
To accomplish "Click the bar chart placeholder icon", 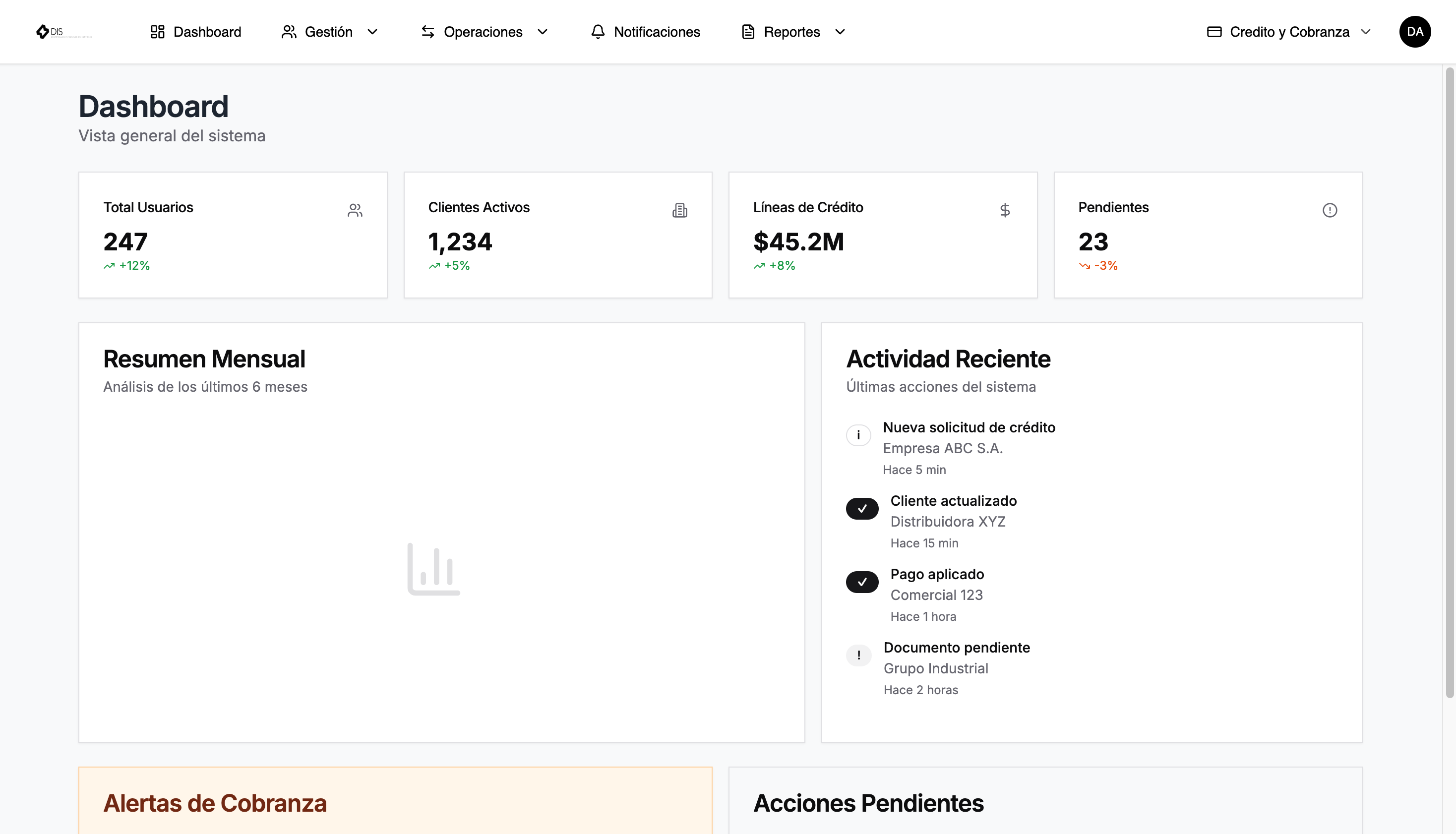I will pos(433,569).
